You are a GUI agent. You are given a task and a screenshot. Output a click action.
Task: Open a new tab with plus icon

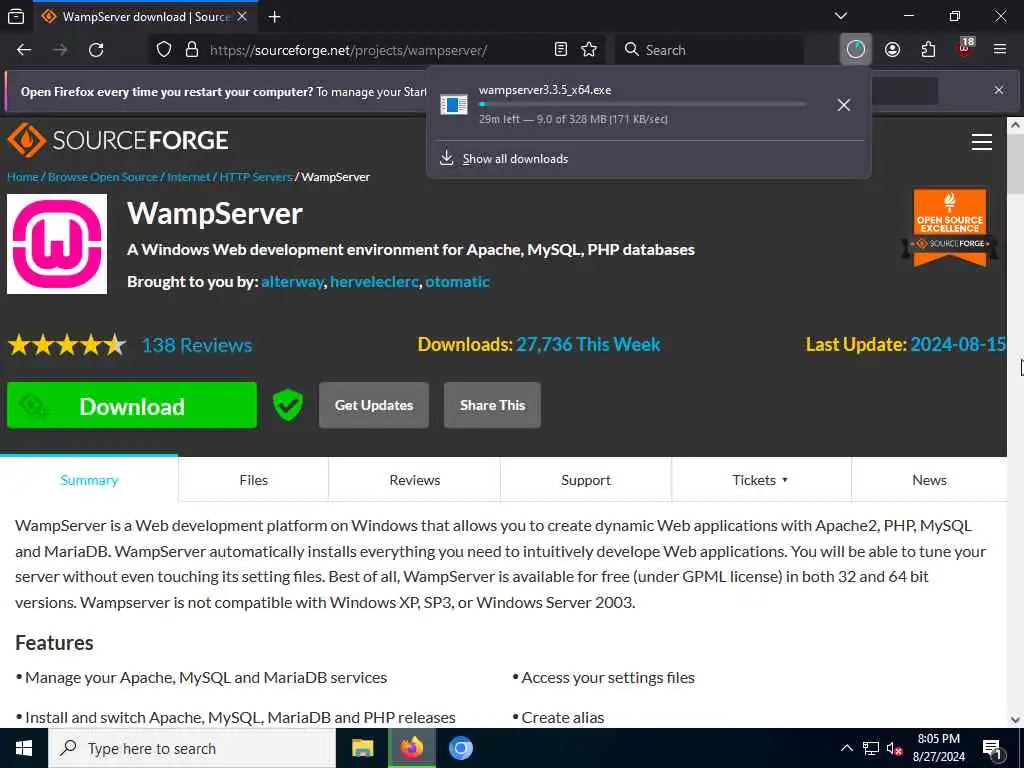pyautogui.click(x=274, y=17)
